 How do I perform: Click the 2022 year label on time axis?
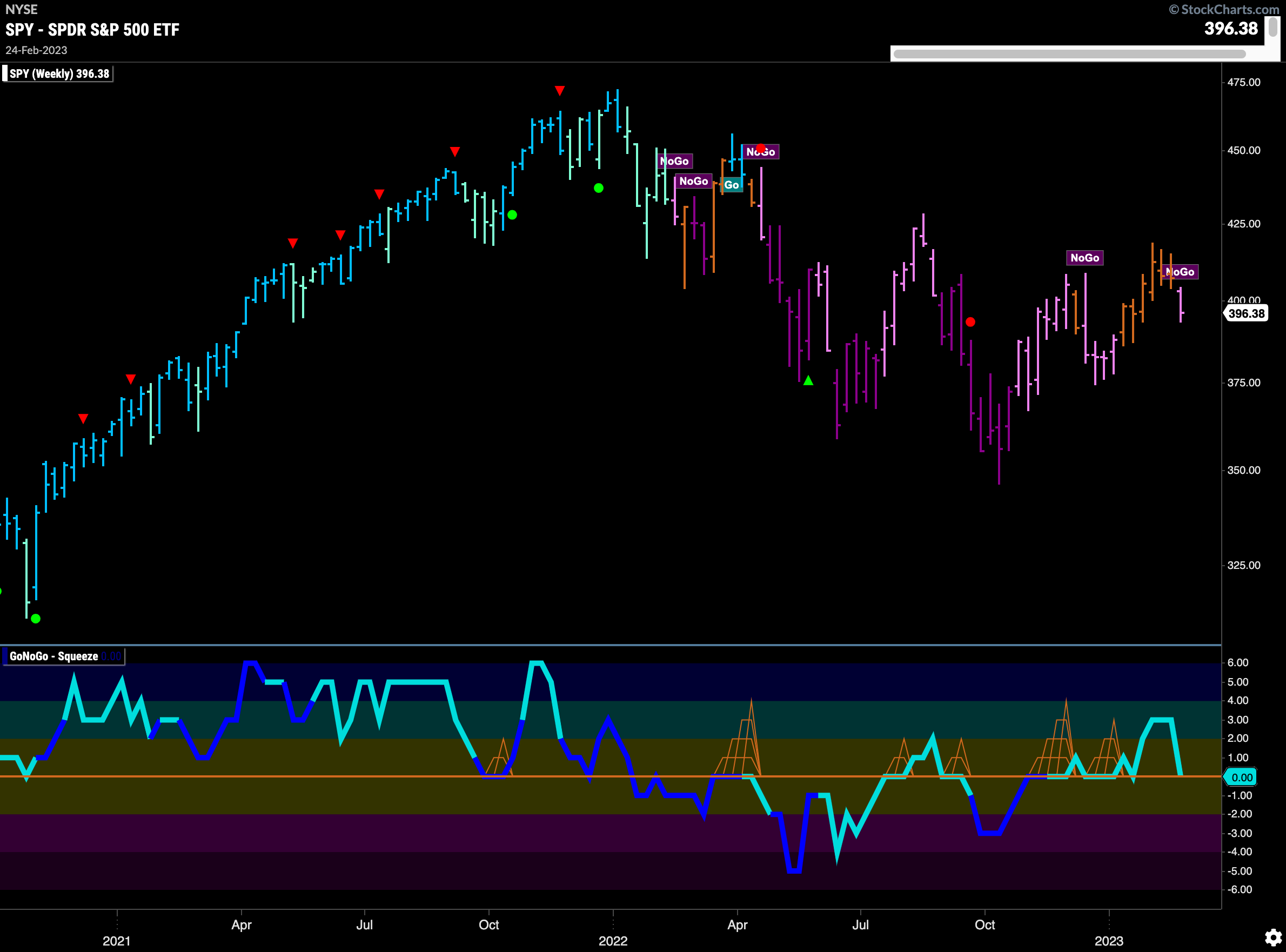point(612,941)
